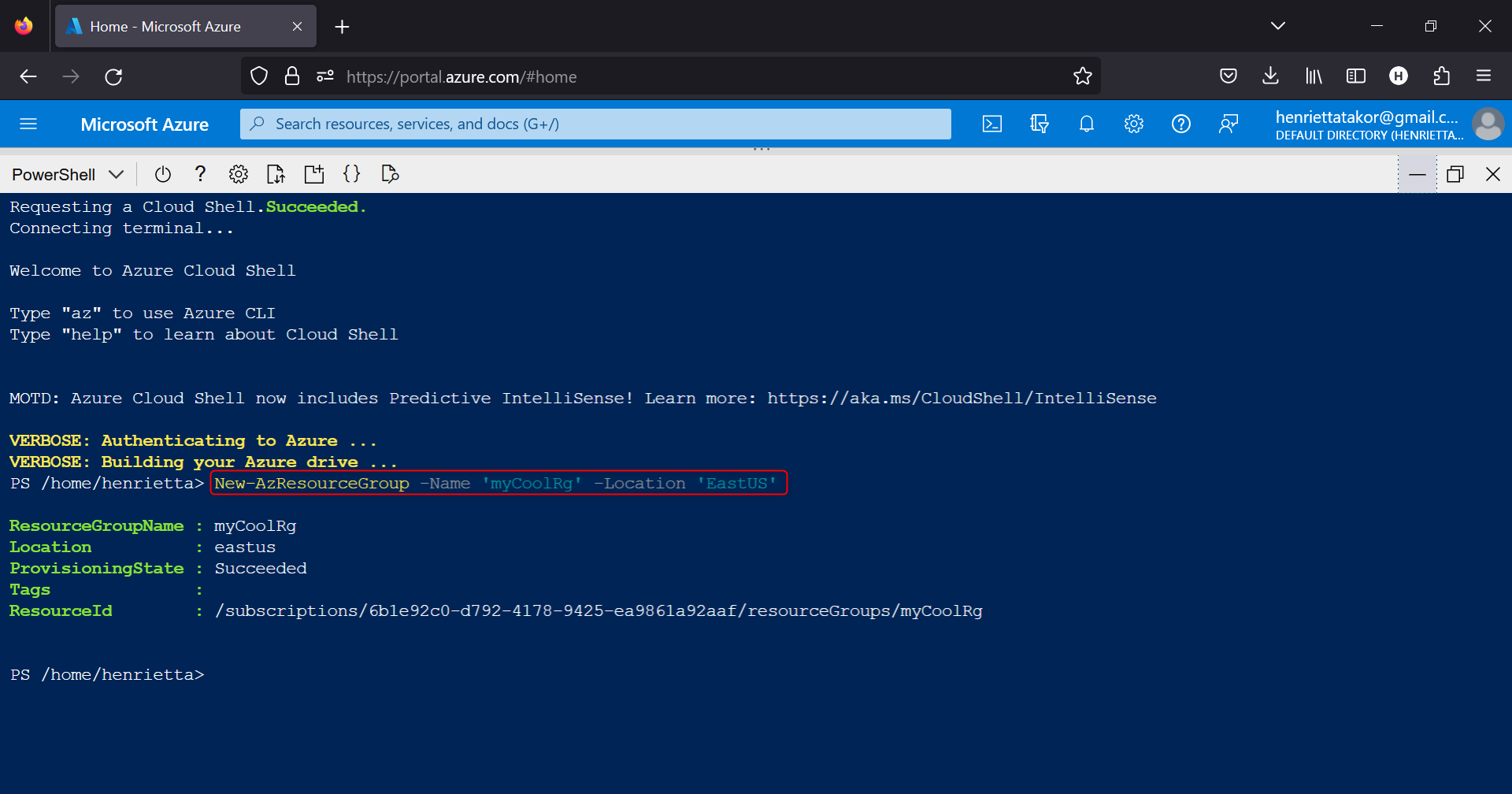Open Firefox extensions puzzle icon
The width and height of the screenshot is (1512, 794).
click(x=1441, y=76)
